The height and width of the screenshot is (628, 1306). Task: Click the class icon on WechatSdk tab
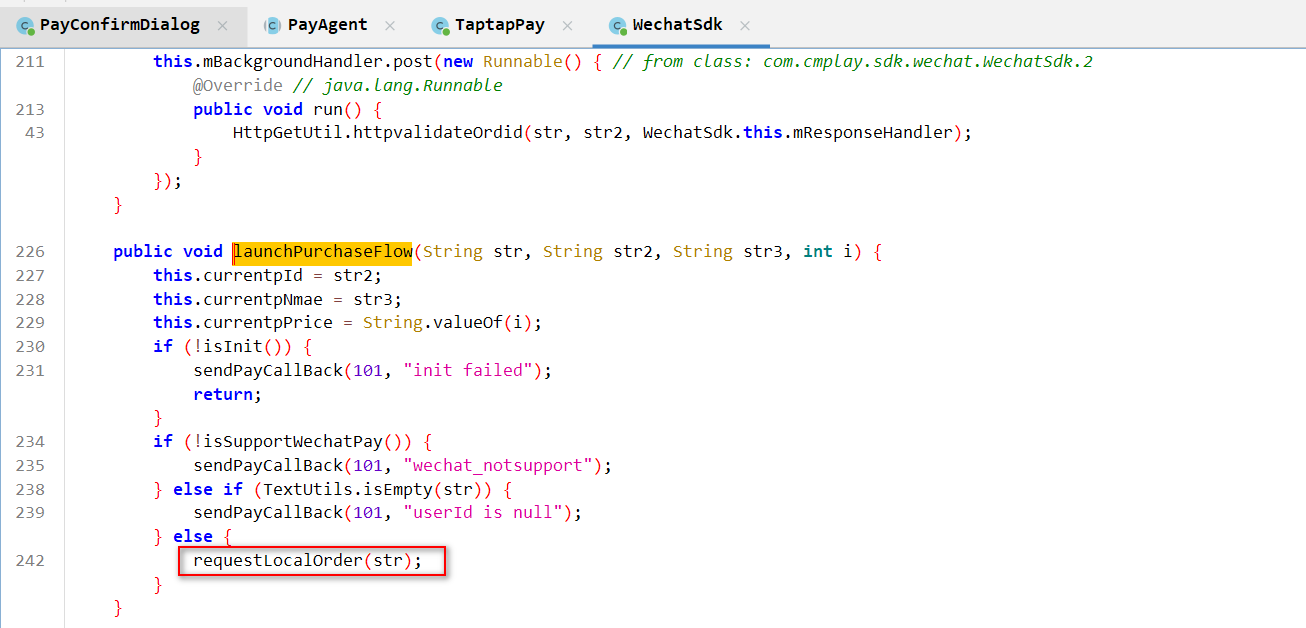coord(618,25)
